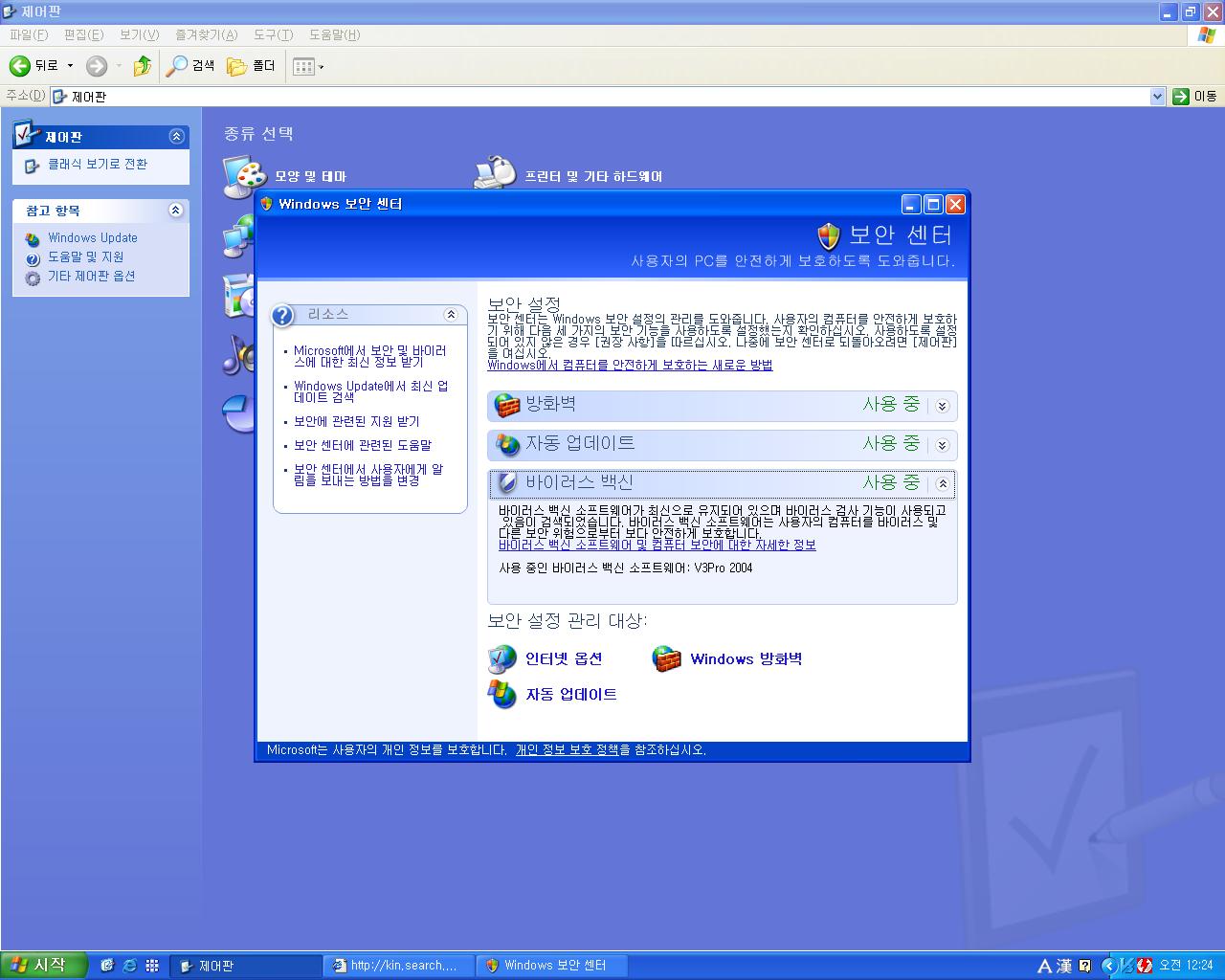The width and height of the screenshot is (1225, 980).
Task: Open the 편집(E) menu
Action: click(83, 34)
